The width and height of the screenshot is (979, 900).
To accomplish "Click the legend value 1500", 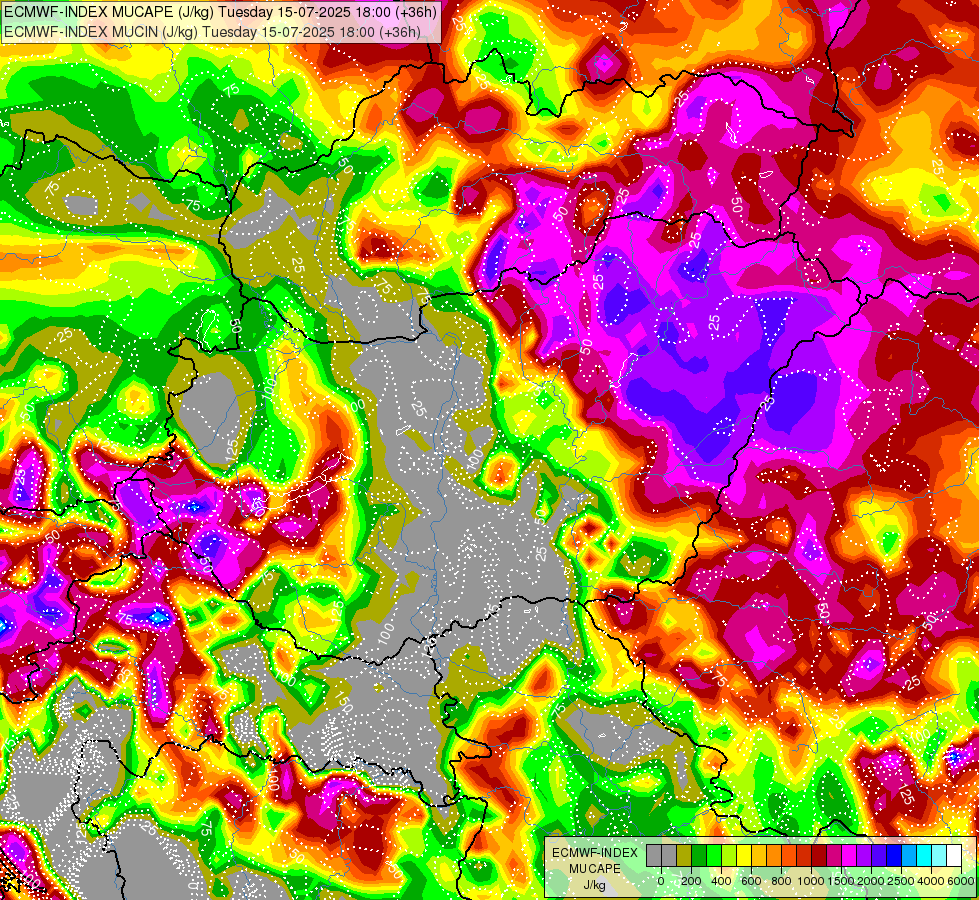I will coord(841,881).
